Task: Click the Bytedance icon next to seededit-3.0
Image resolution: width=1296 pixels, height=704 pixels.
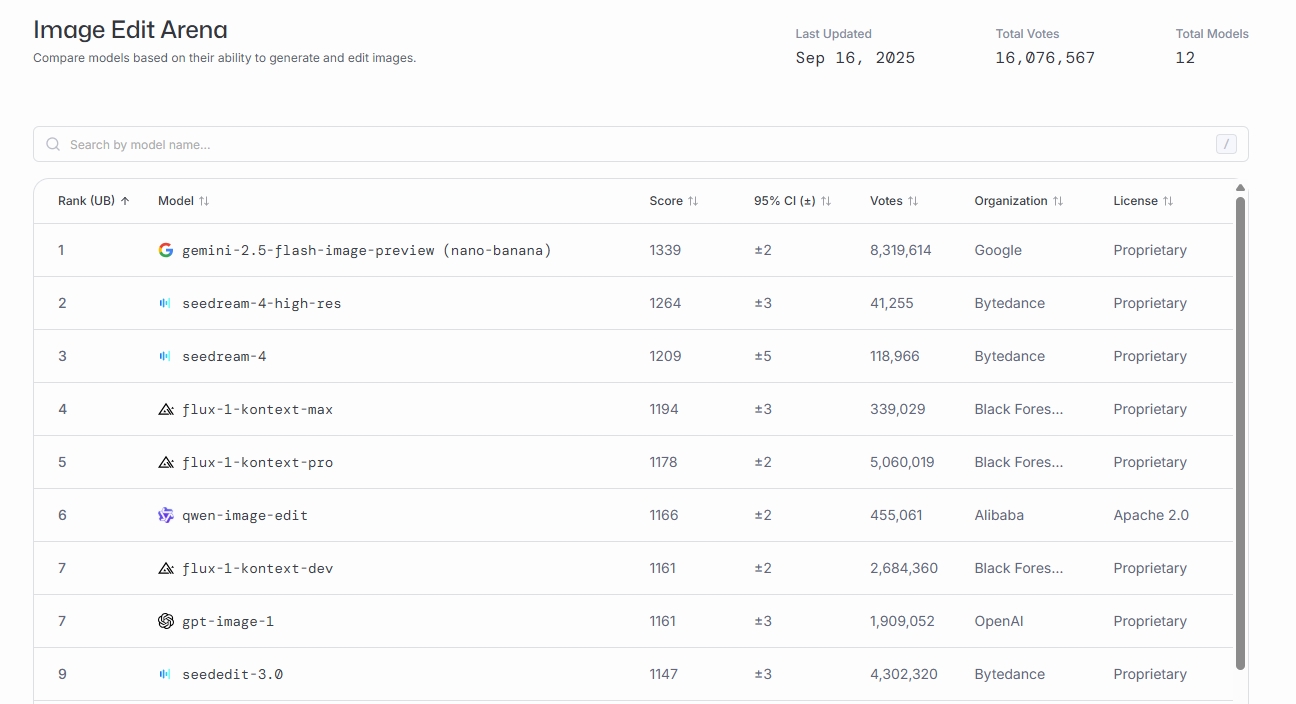Action: 166,674
